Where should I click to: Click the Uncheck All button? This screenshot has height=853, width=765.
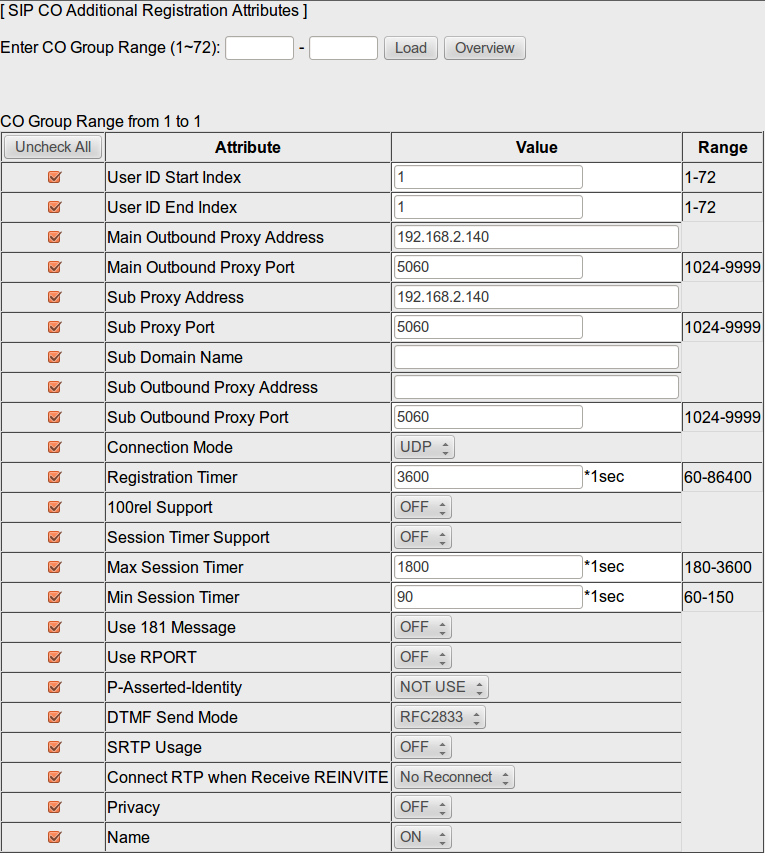(53, 147)
